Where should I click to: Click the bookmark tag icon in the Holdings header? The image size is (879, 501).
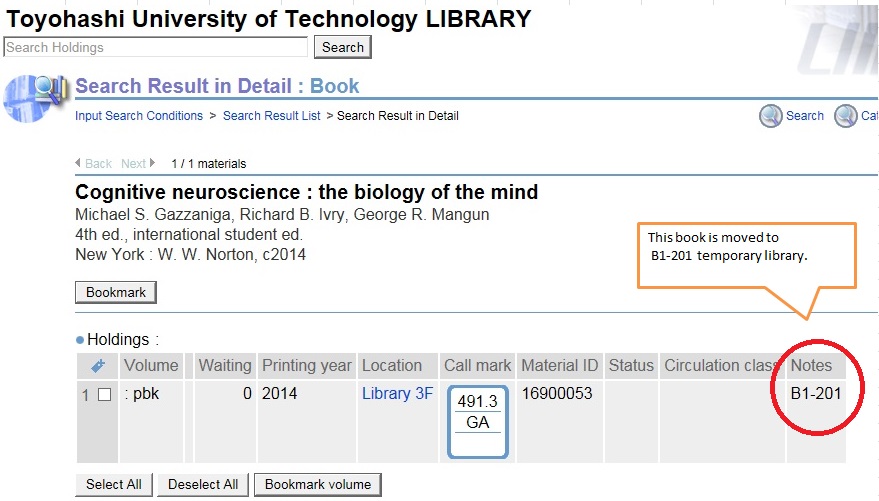coord(98,366)
